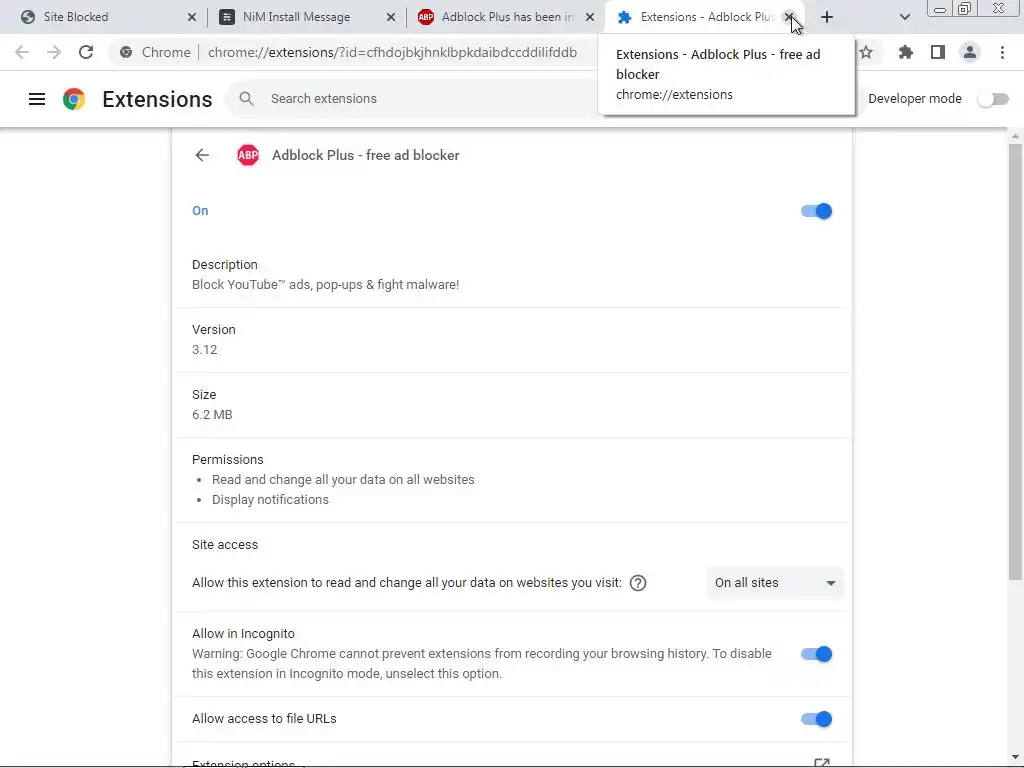
Task: Close the Adblock Plus has been installed tab
Action: coord(590,17)
